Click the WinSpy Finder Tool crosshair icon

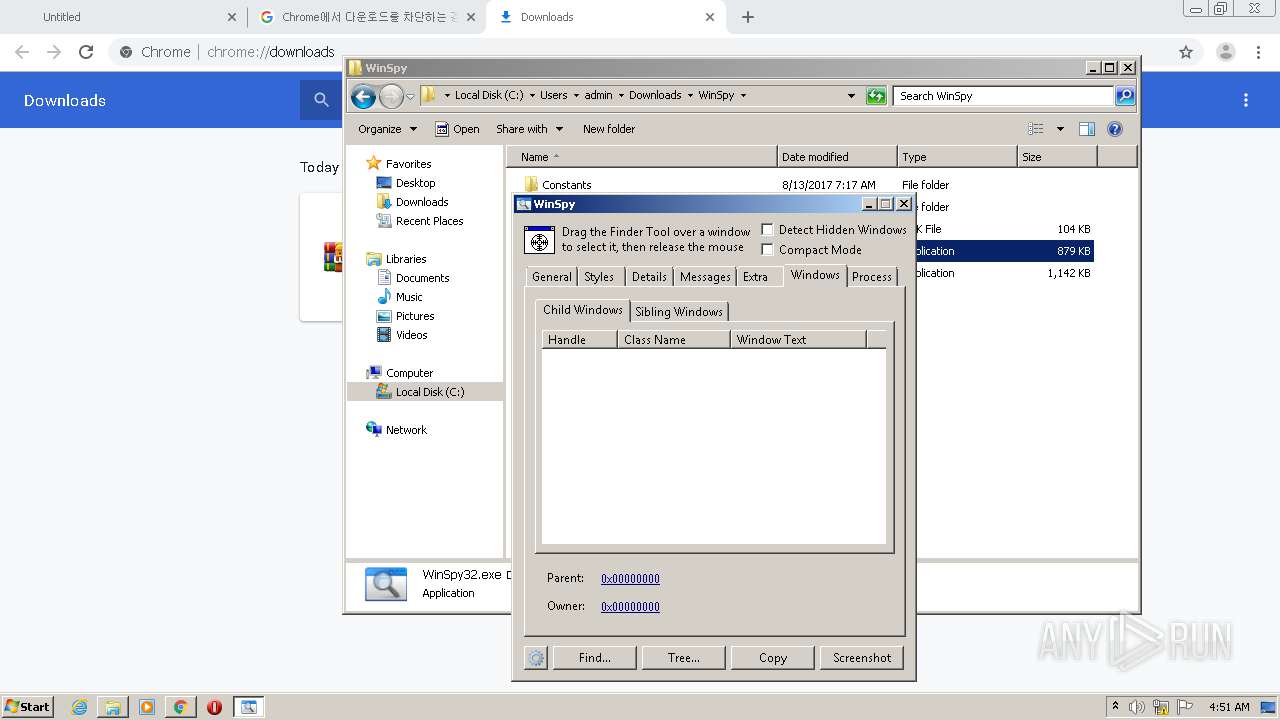click(539, 241)
